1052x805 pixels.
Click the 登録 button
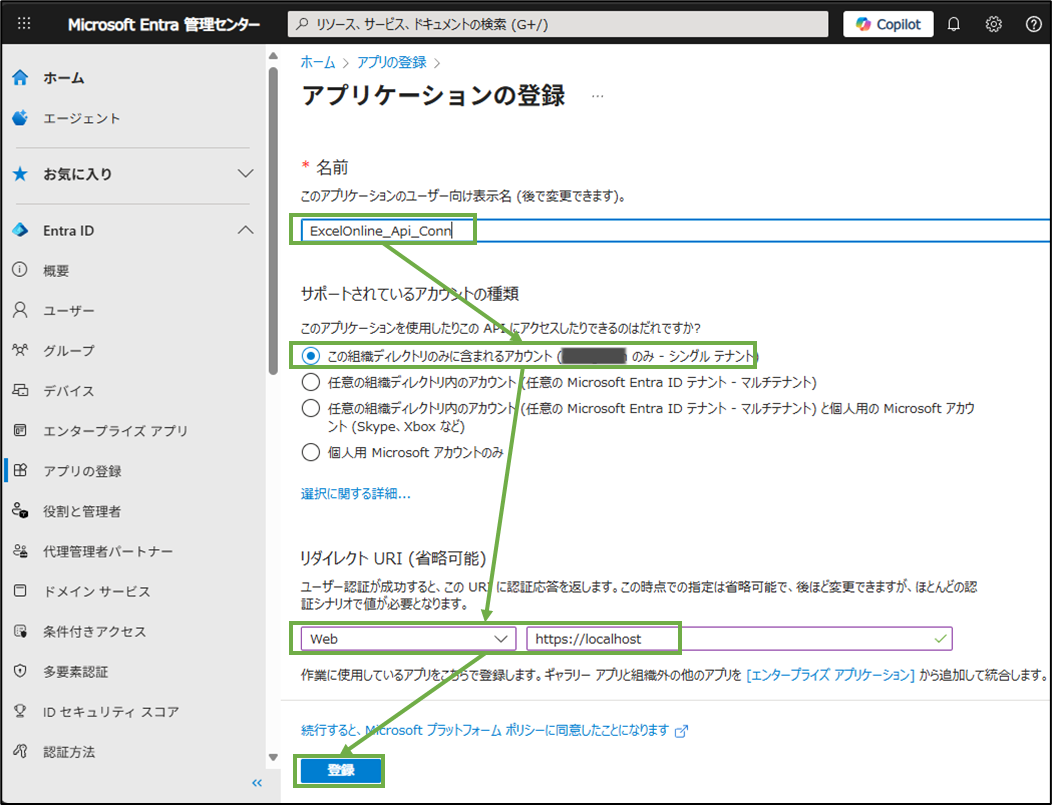pyautogui.click(x=341, y=771)
